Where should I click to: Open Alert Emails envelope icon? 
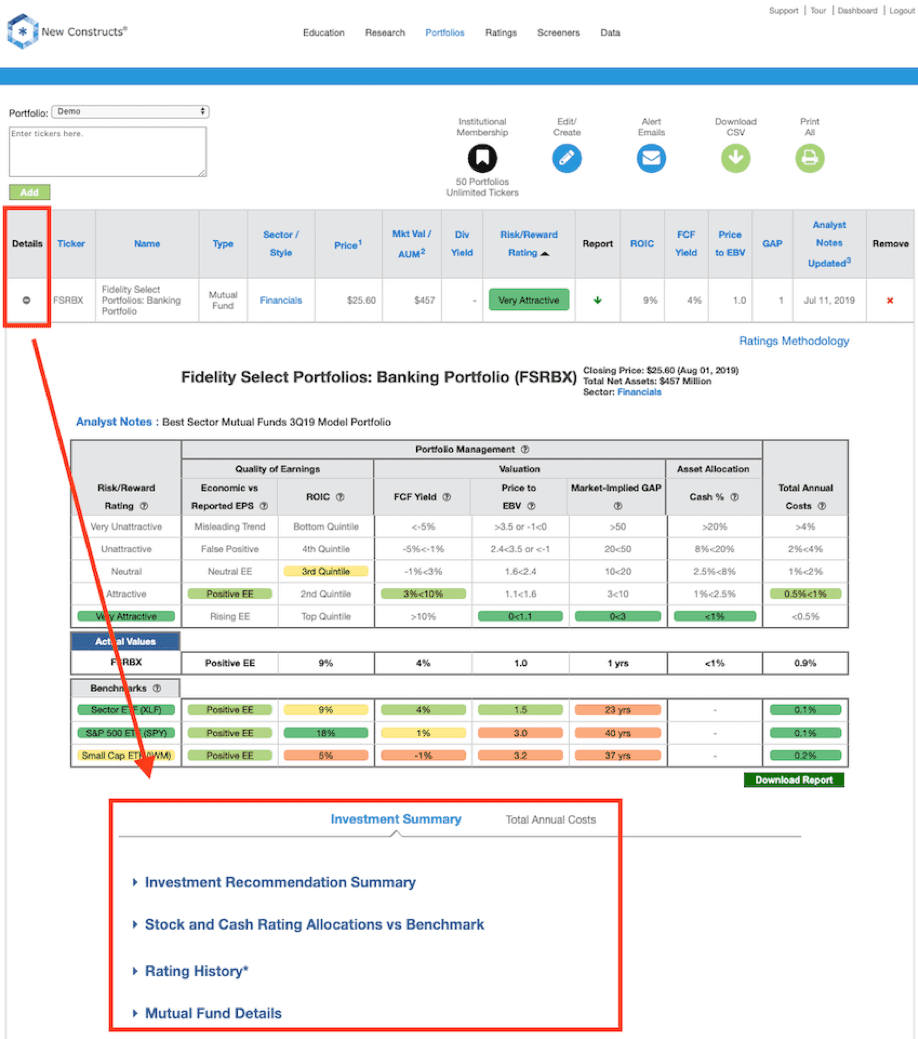(x=652, y=158)
